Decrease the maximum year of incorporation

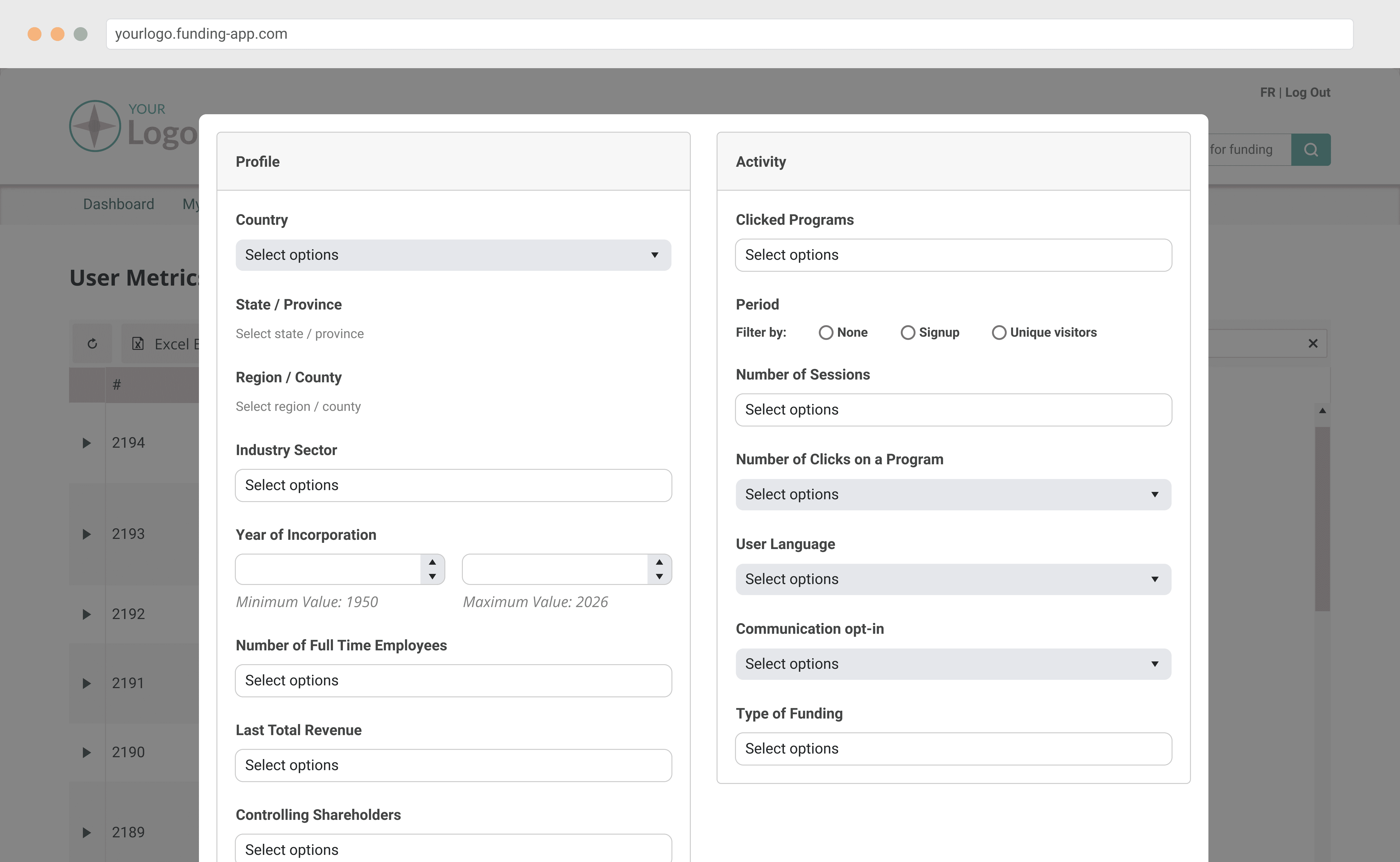tap(659, 576)
